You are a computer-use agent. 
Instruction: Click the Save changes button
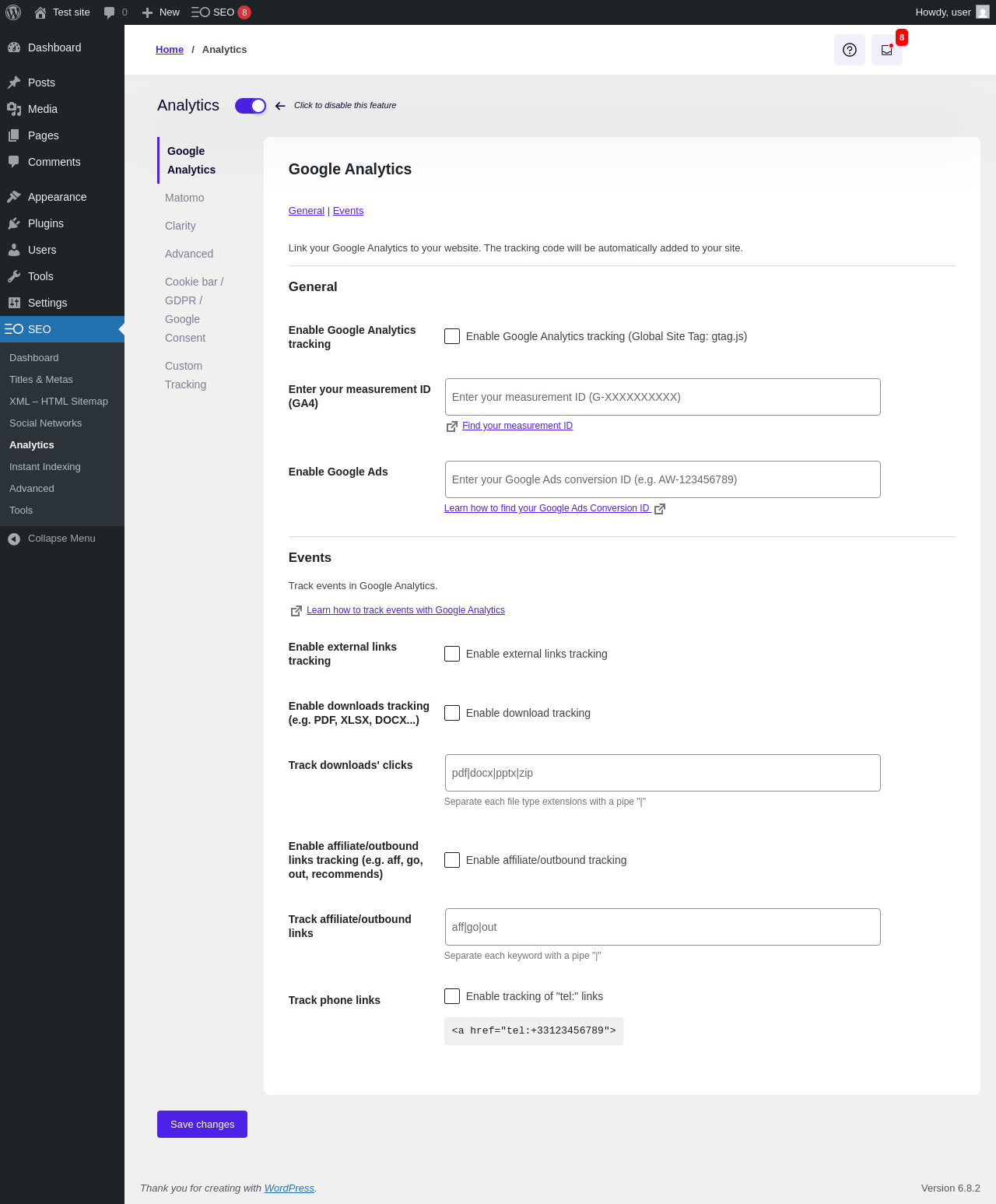(x=202, y=1124)
